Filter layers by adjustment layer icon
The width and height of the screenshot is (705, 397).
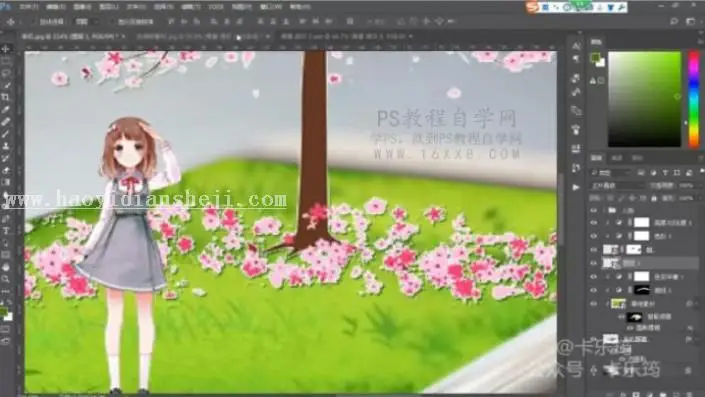(653, 173)
